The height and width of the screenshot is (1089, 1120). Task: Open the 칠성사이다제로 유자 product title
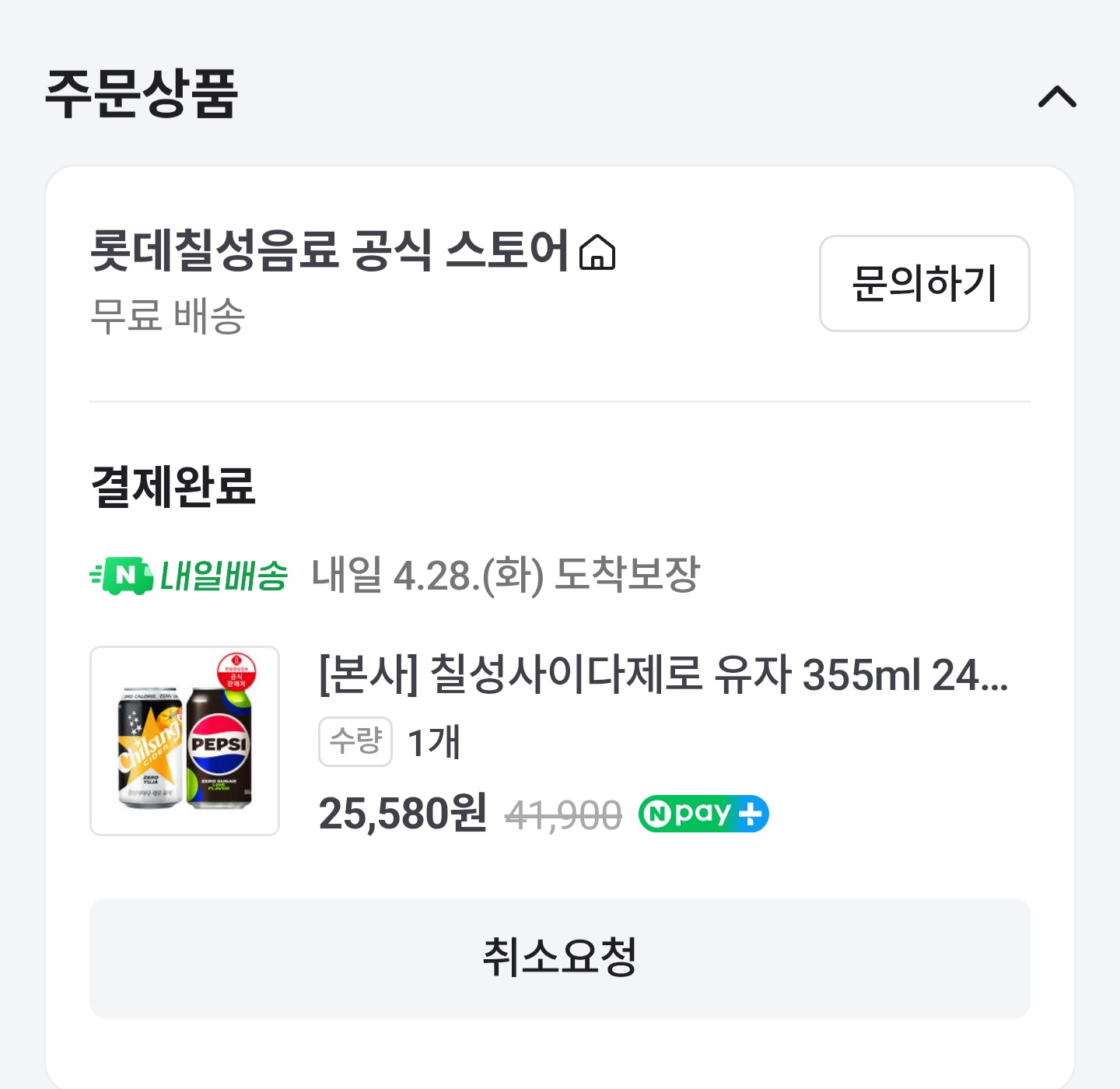tap(663, 674)
